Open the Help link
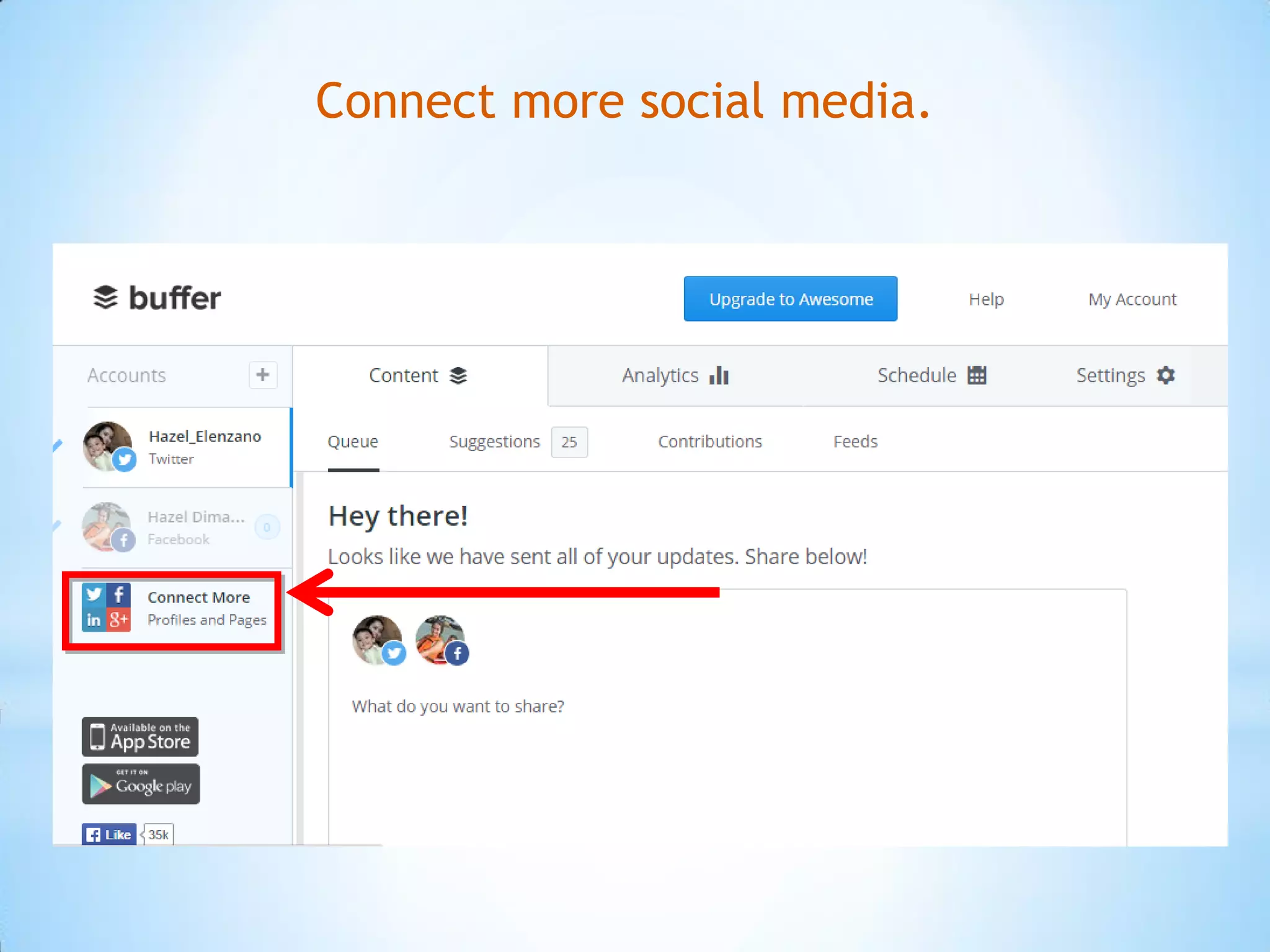 [x=986, y=299]
